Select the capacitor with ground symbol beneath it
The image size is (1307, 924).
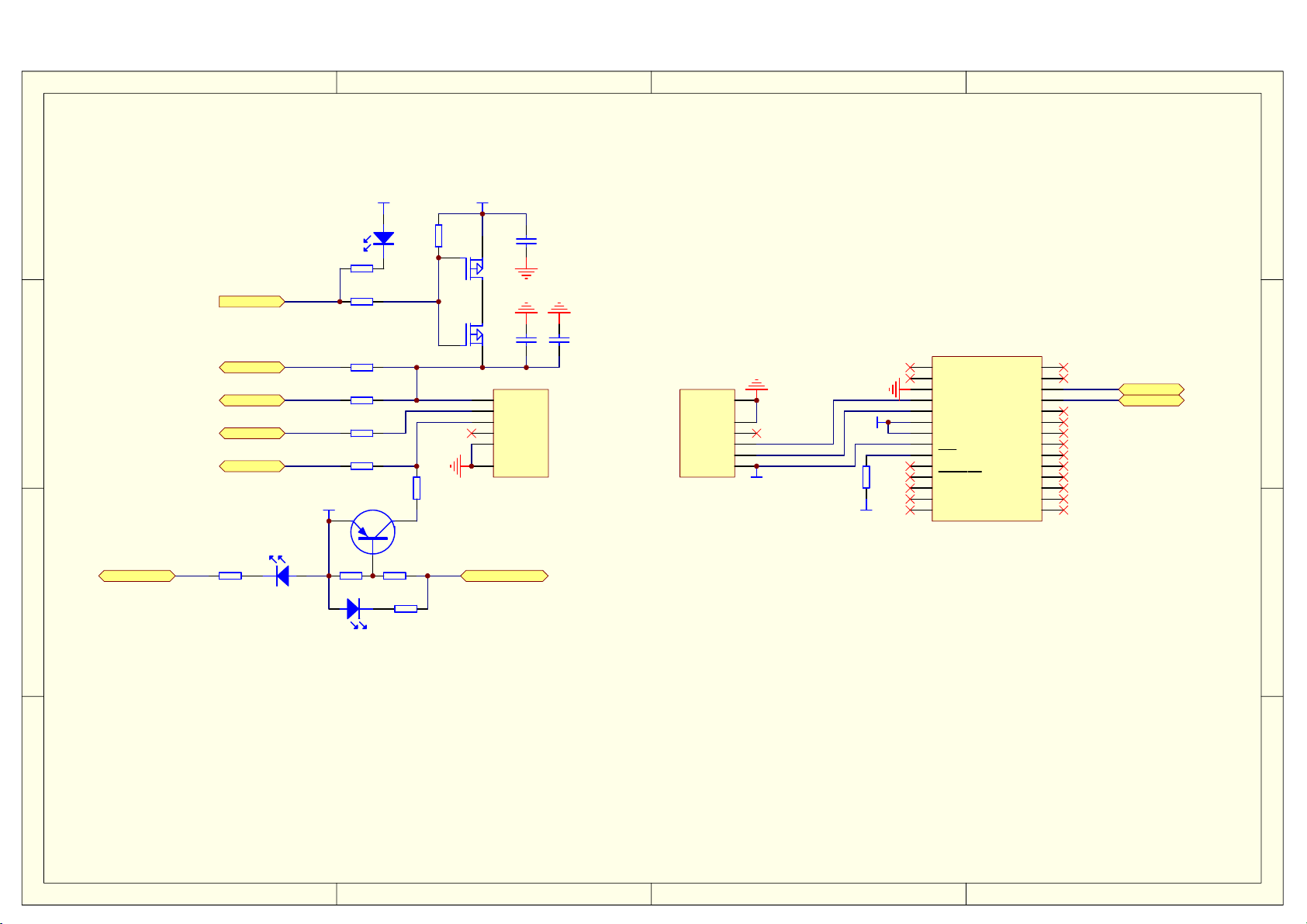pyautogui.click(x=526, y=242)
